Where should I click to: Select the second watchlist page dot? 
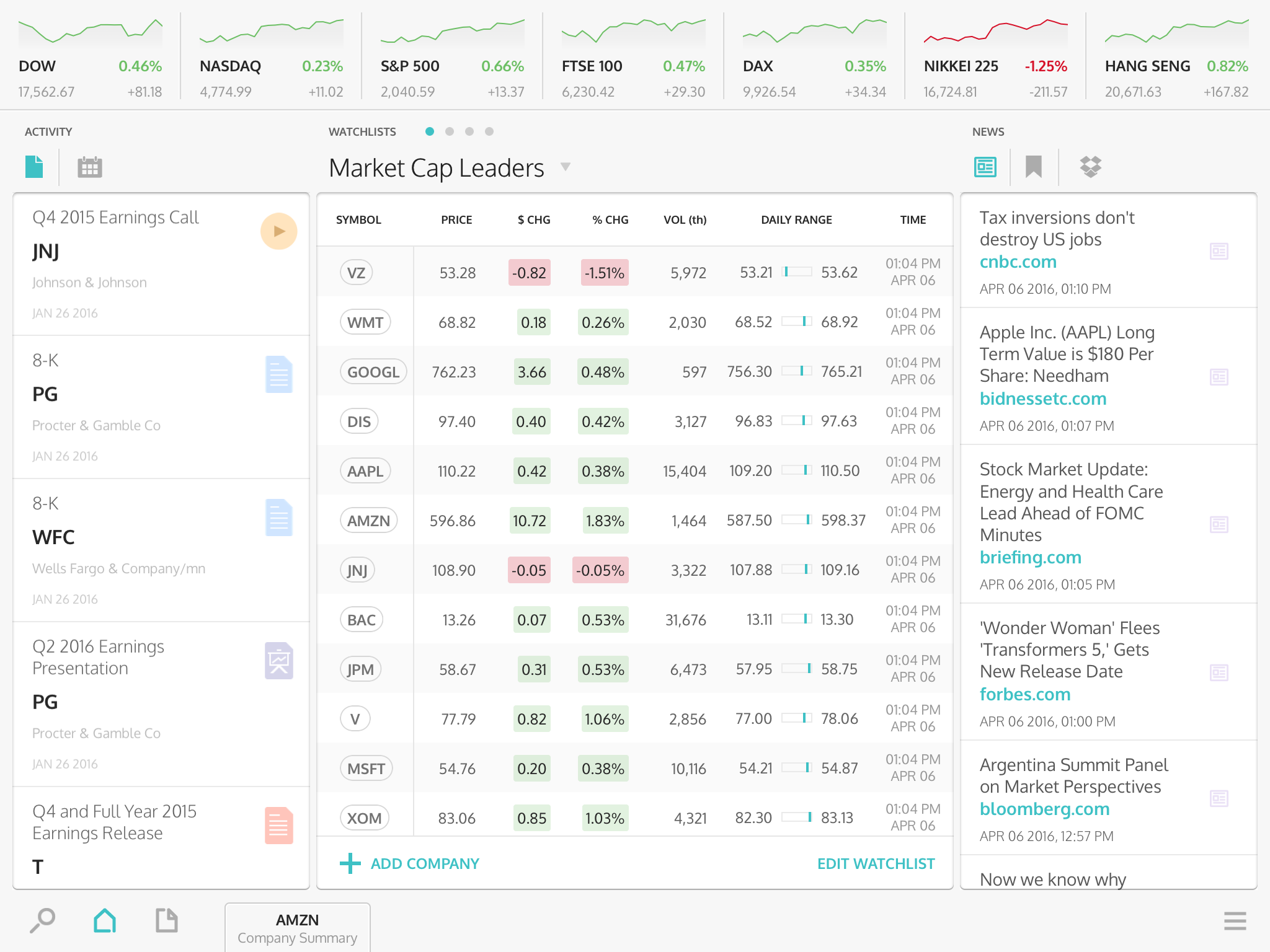(x=450, y=131)
